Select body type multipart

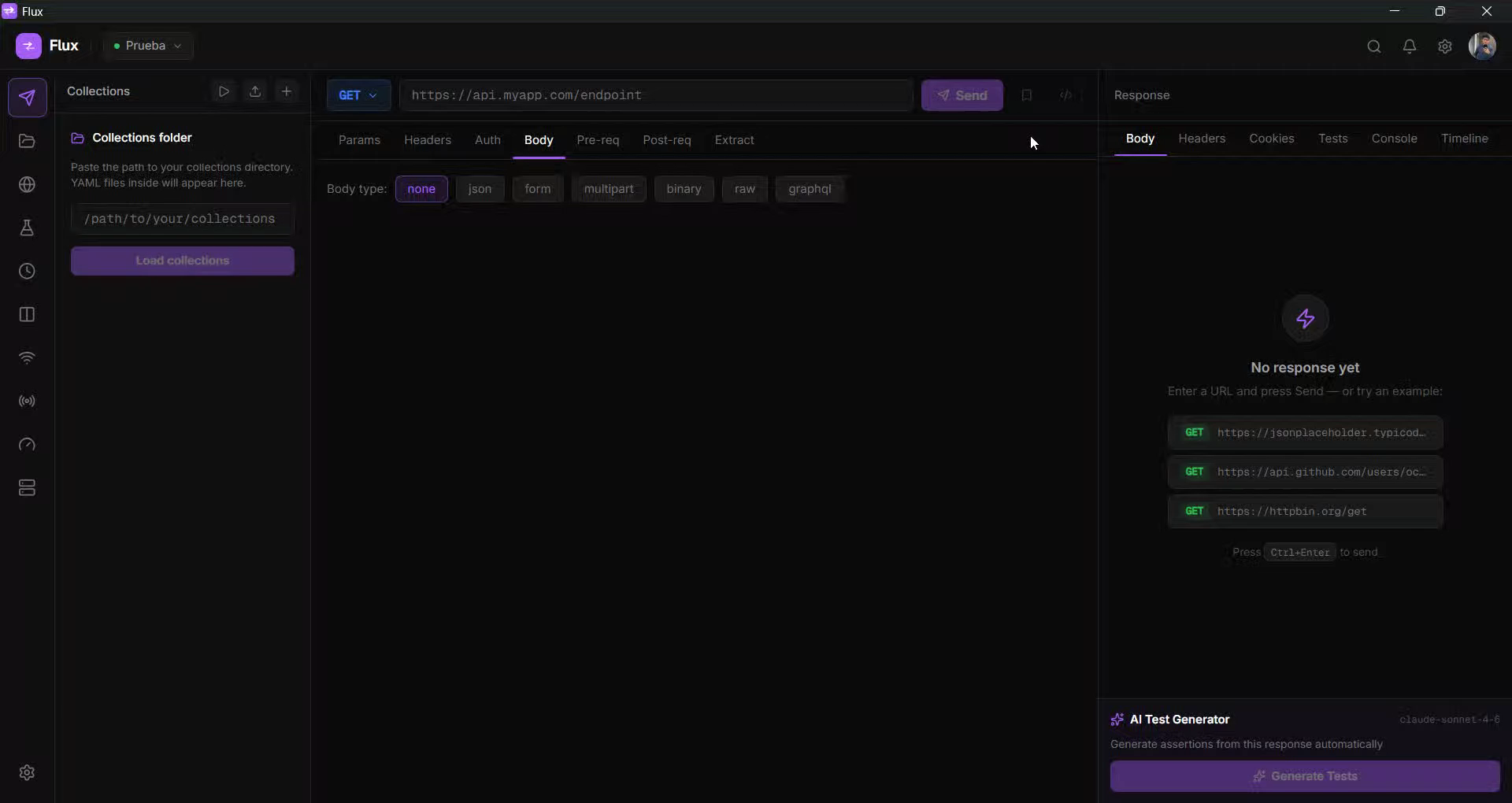pyautogui.click(x=609, y=189)
